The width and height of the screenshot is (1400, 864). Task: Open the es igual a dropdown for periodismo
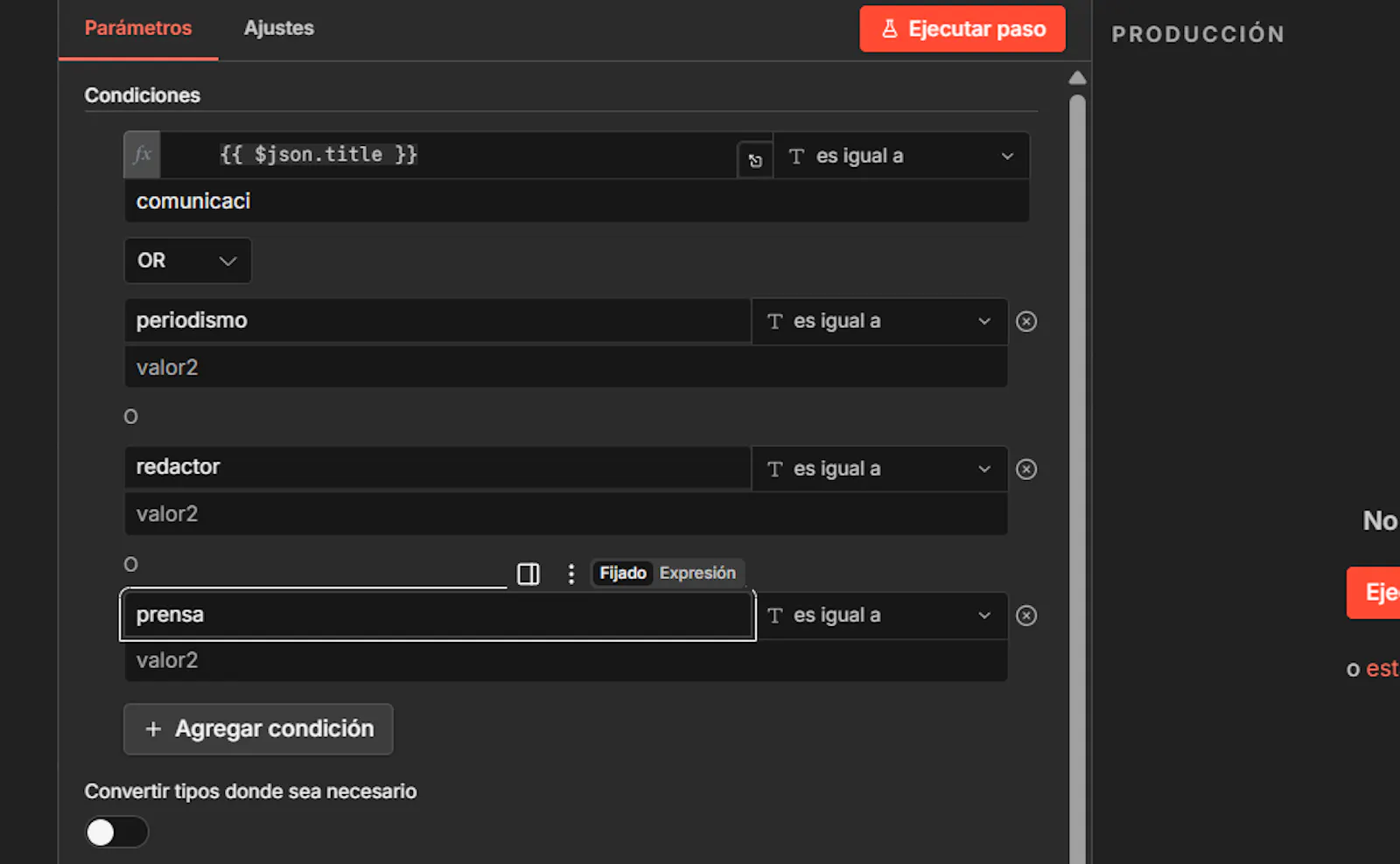[879, 321]
